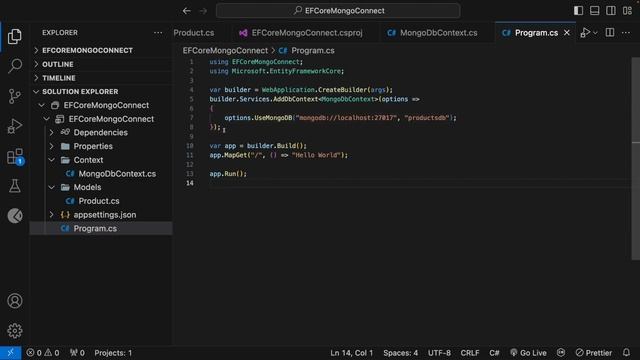Open the Manage gear icon
The height and width of the screenshot is (360, 640).
[x=15, y=331]
